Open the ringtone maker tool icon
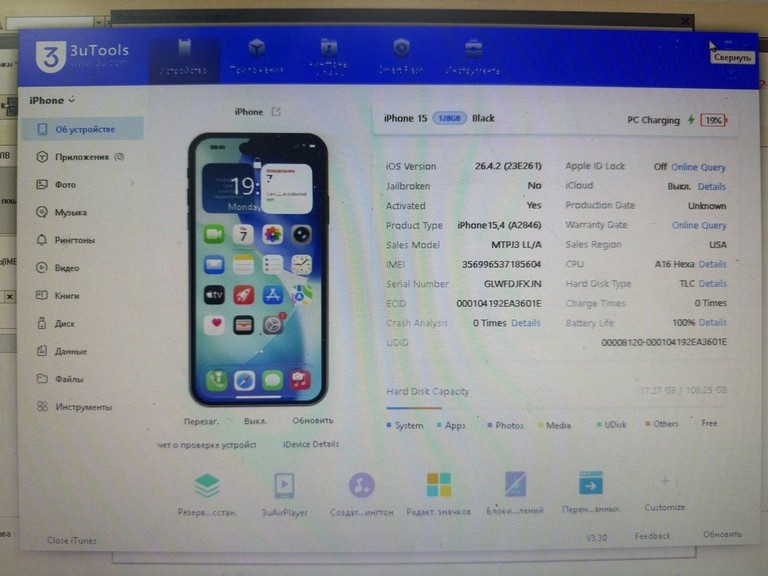Viewport: 768px width, 576px height. [x=361, y=485]
